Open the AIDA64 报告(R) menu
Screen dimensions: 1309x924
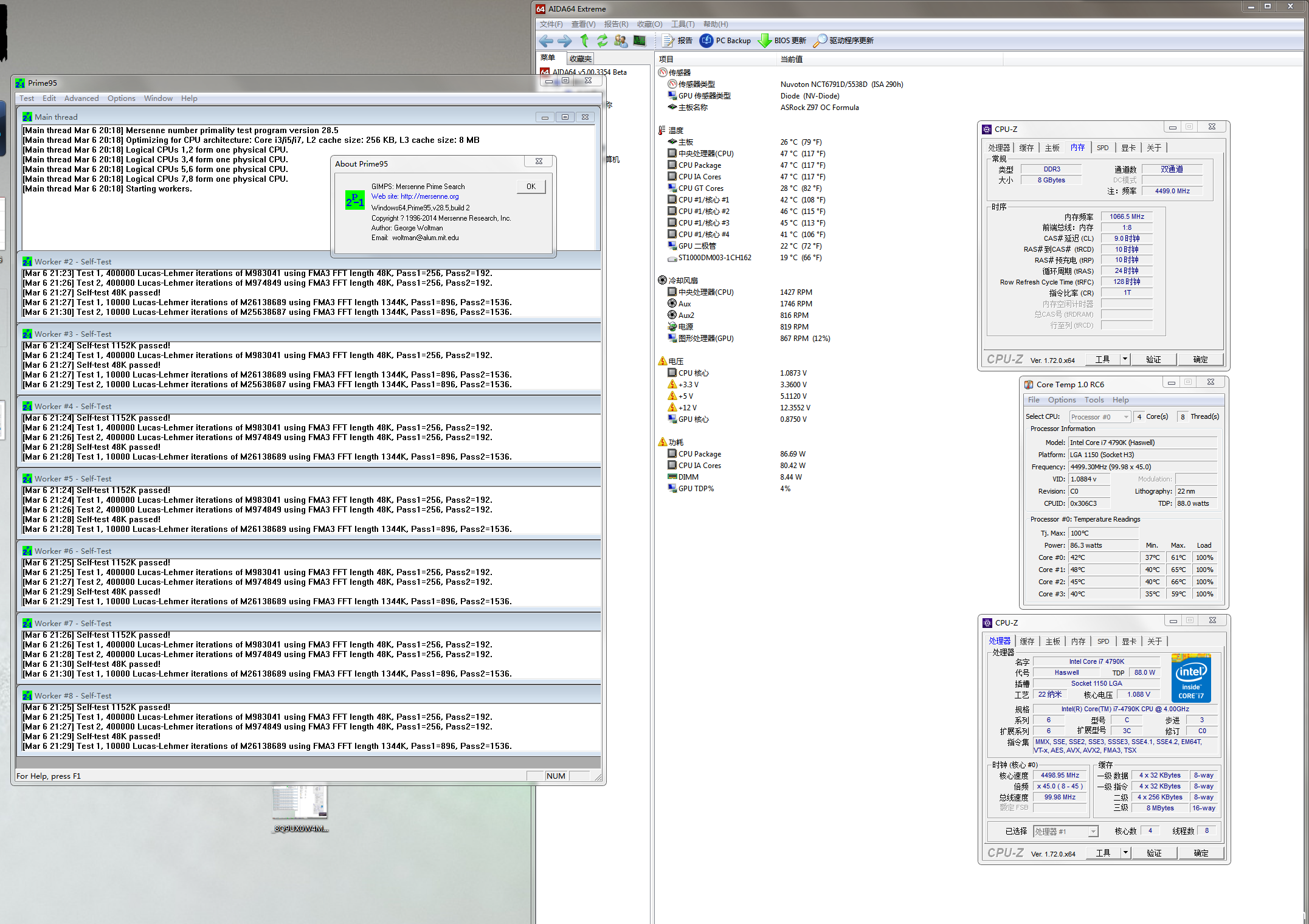pyautogui.click(x=616, y=24)
